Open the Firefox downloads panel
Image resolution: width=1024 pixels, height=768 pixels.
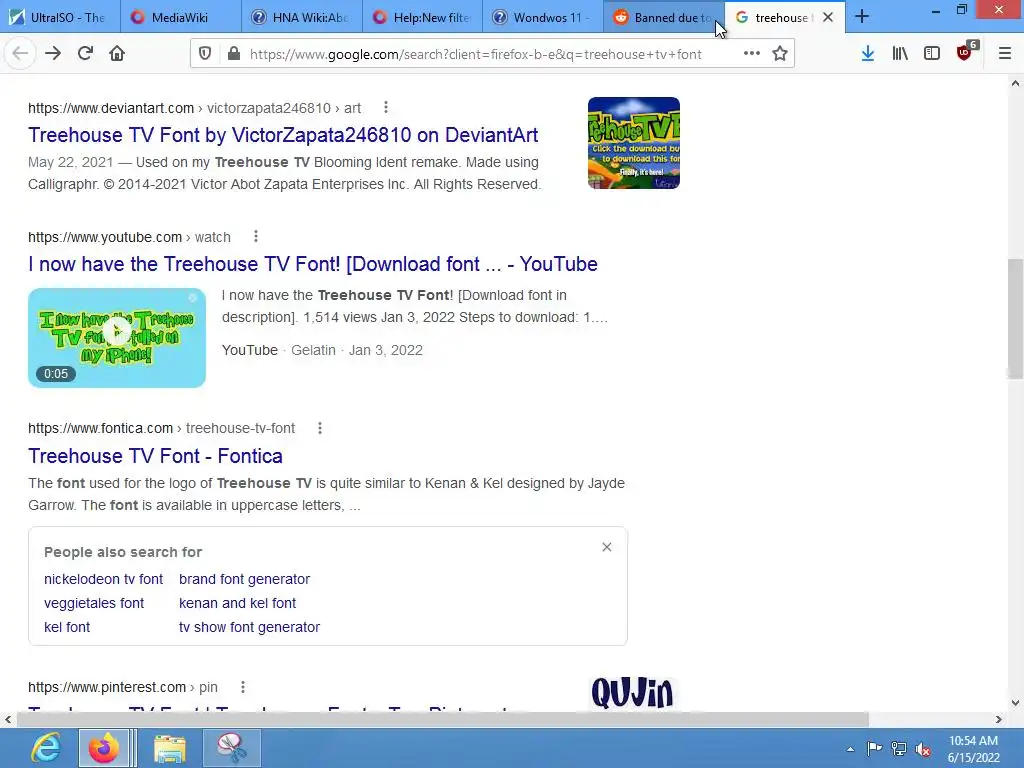868,54
